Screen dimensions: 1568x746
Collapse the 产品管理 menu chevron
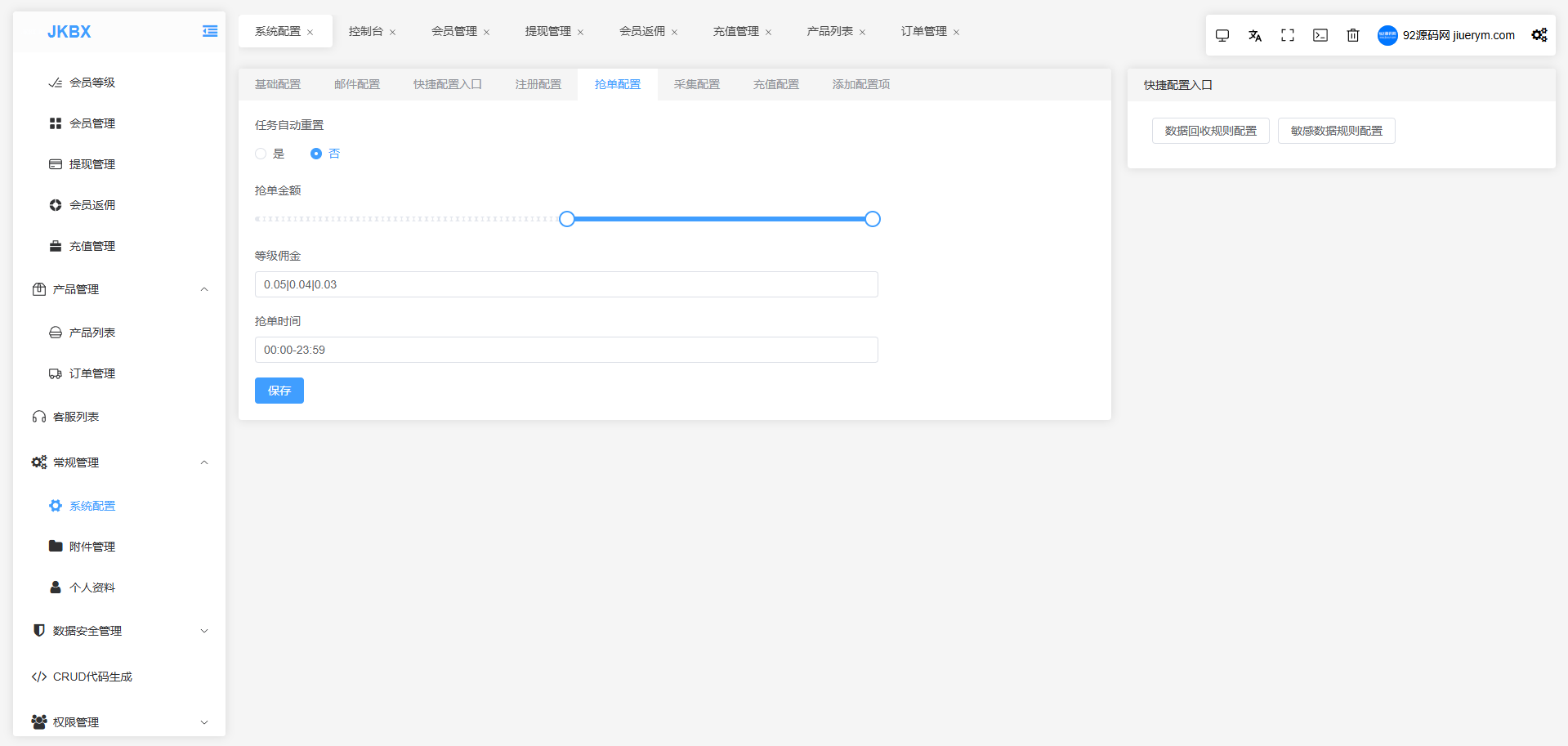click(x=204, y=289)
